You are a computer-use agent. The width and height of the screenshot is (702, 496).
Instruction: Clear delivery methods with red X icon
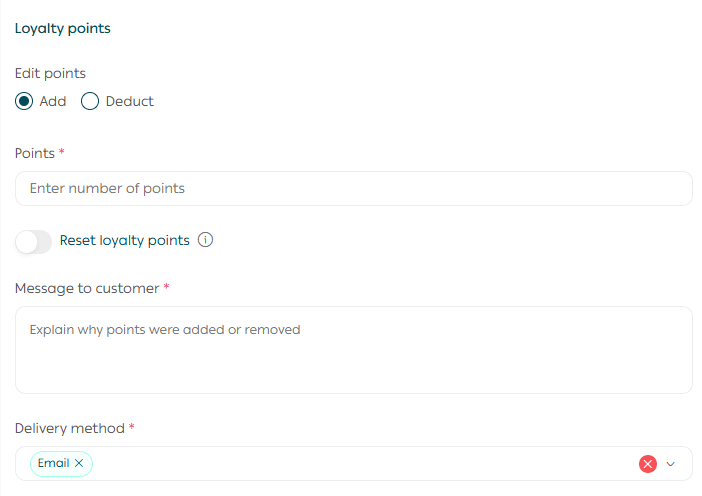point(647,463)
